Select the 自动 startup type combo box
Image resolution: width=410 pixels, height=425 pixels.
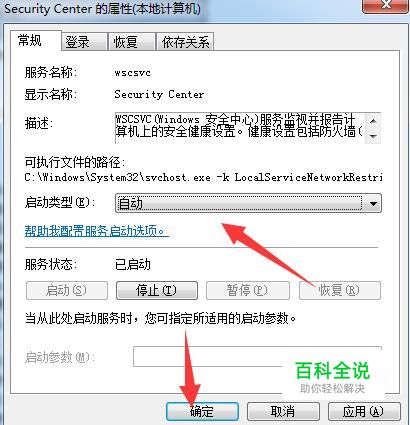coord(248,203)
